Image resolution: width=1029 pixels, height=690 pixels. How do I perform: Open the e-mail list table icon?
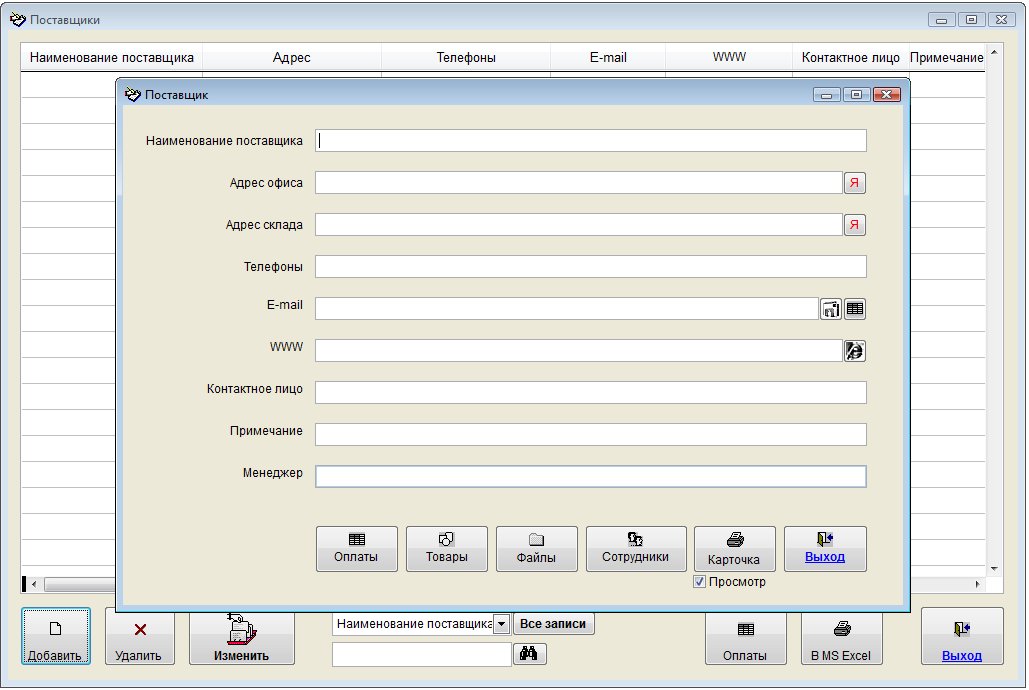854,309
